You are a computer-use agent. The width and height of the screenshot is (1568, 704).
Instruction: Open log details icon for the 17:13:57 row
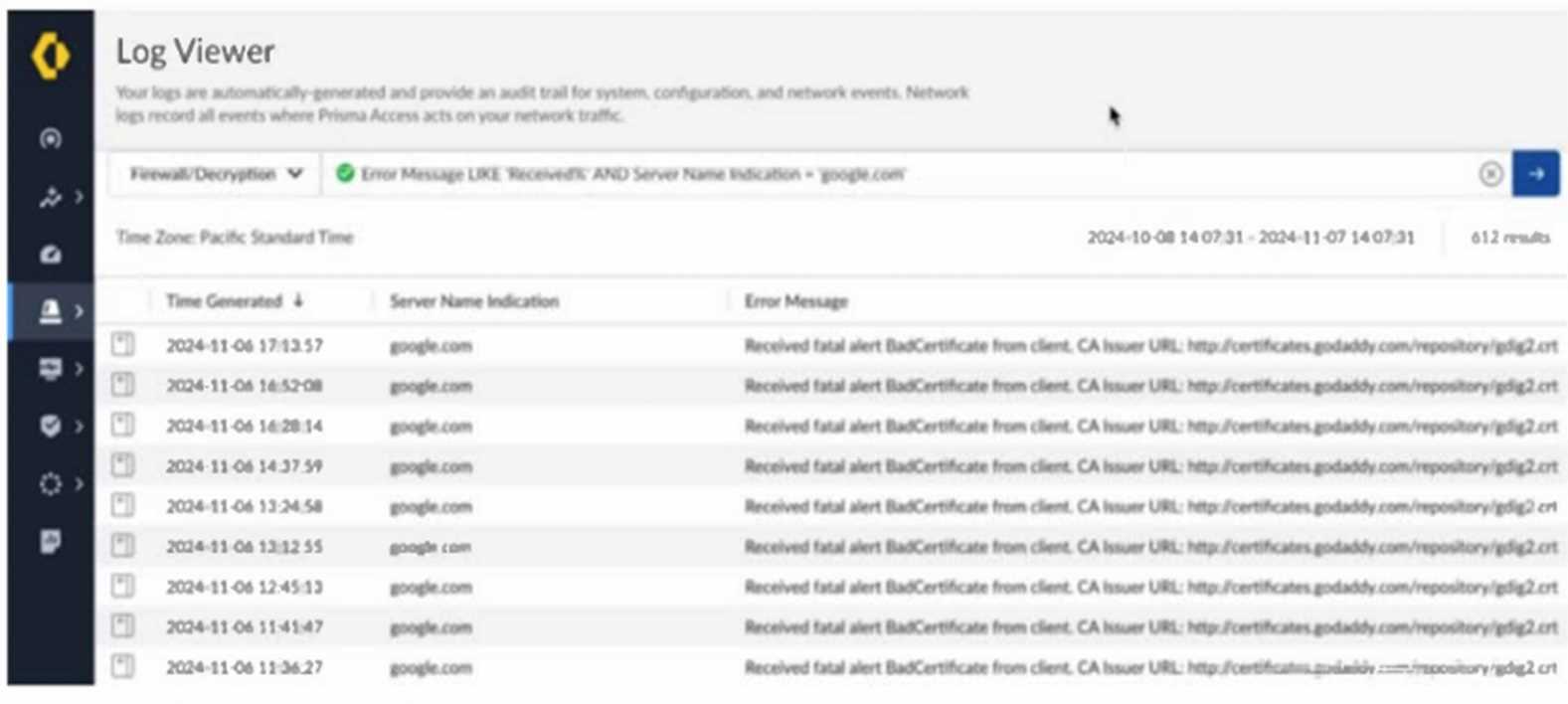click(x=122, y=345)
